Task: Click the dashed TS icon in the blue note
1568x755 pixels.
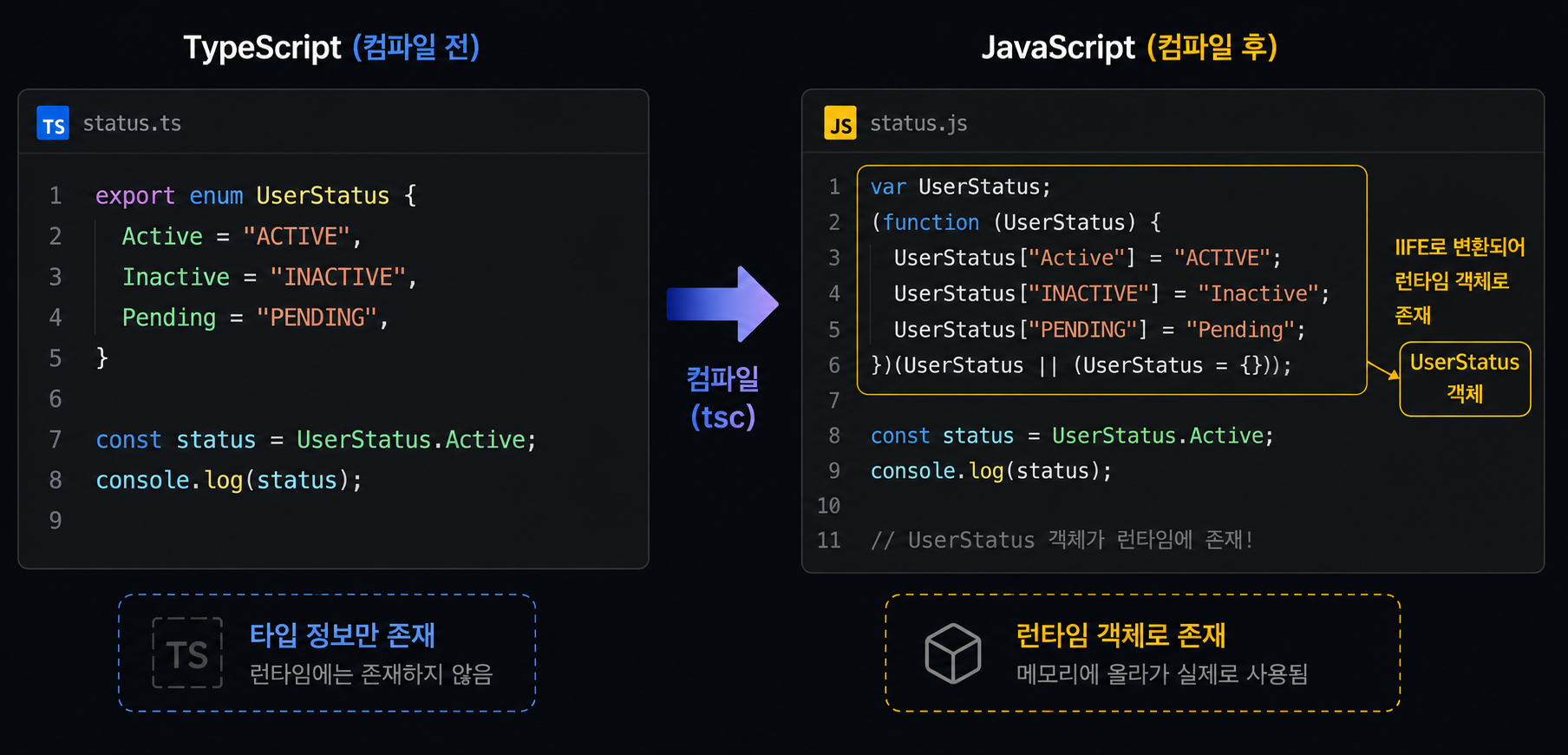Action: tap(187, 653)
